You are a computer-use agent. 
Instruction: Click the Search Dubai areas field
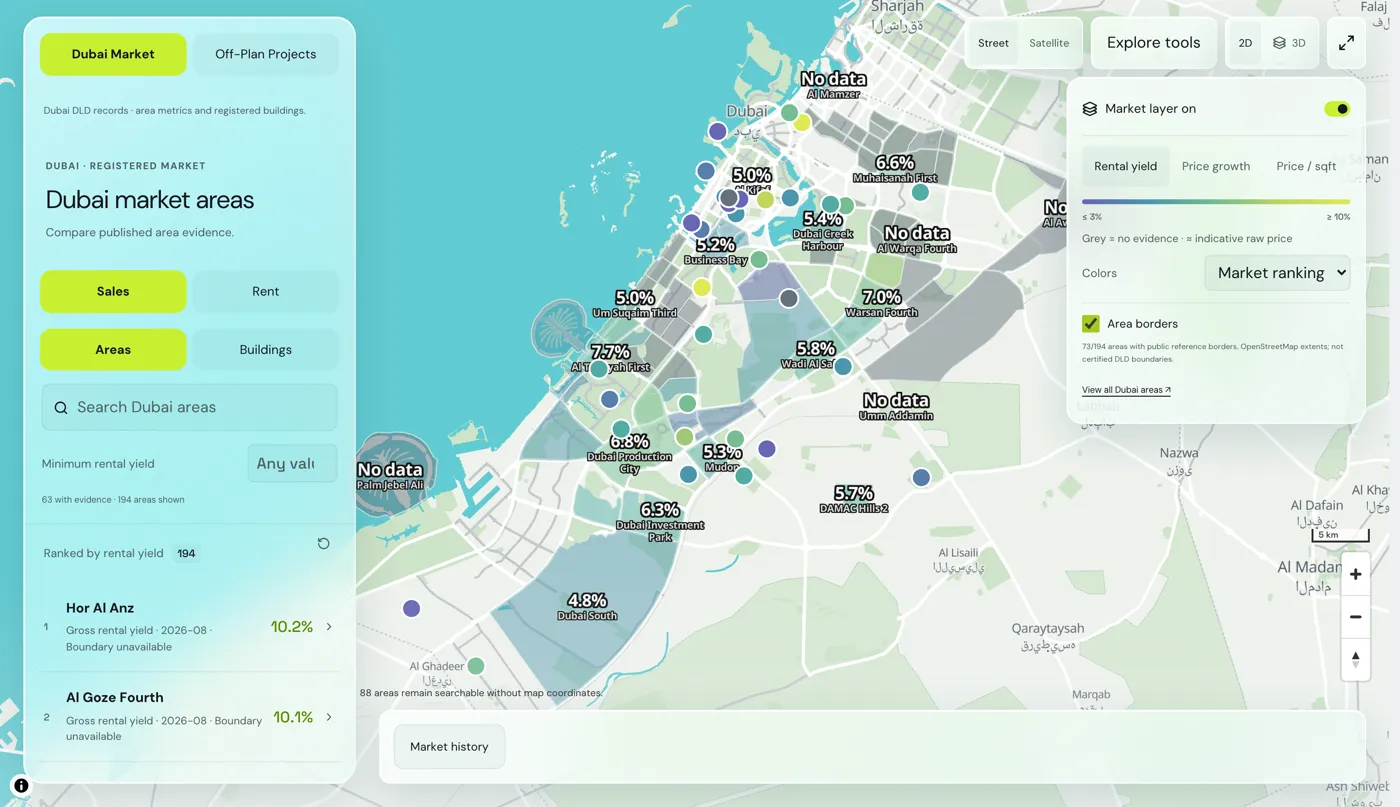[189, 407]
